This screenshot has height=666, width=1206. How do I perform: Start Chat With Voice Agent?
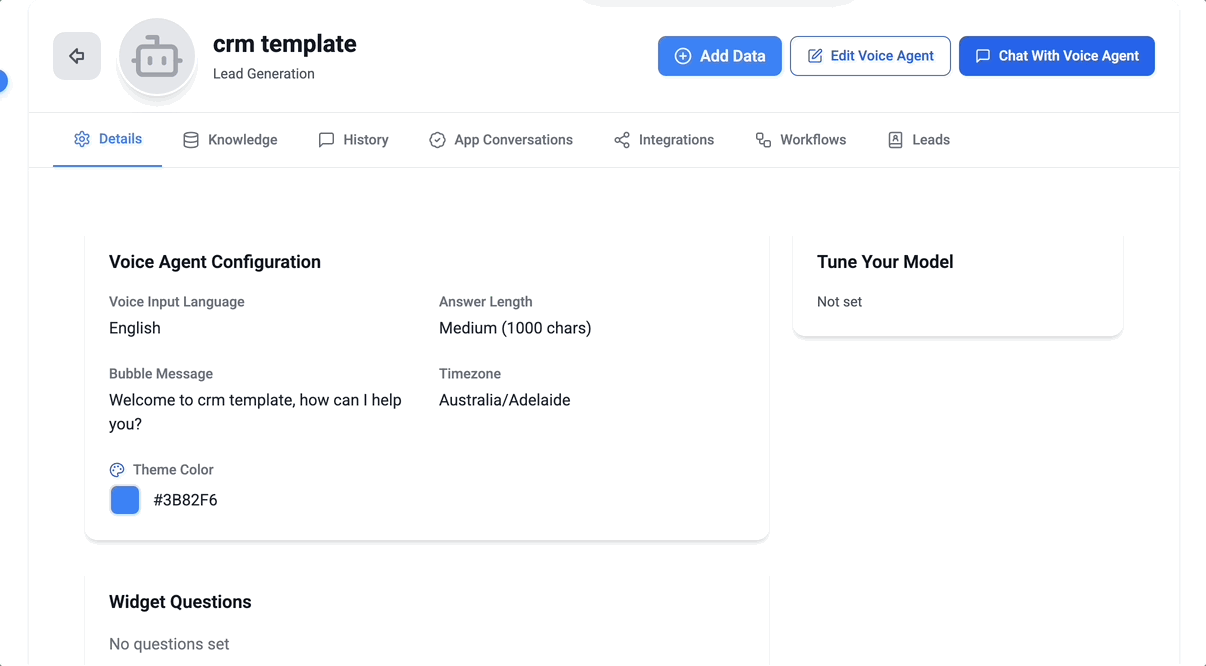[x=1056, y=56]
